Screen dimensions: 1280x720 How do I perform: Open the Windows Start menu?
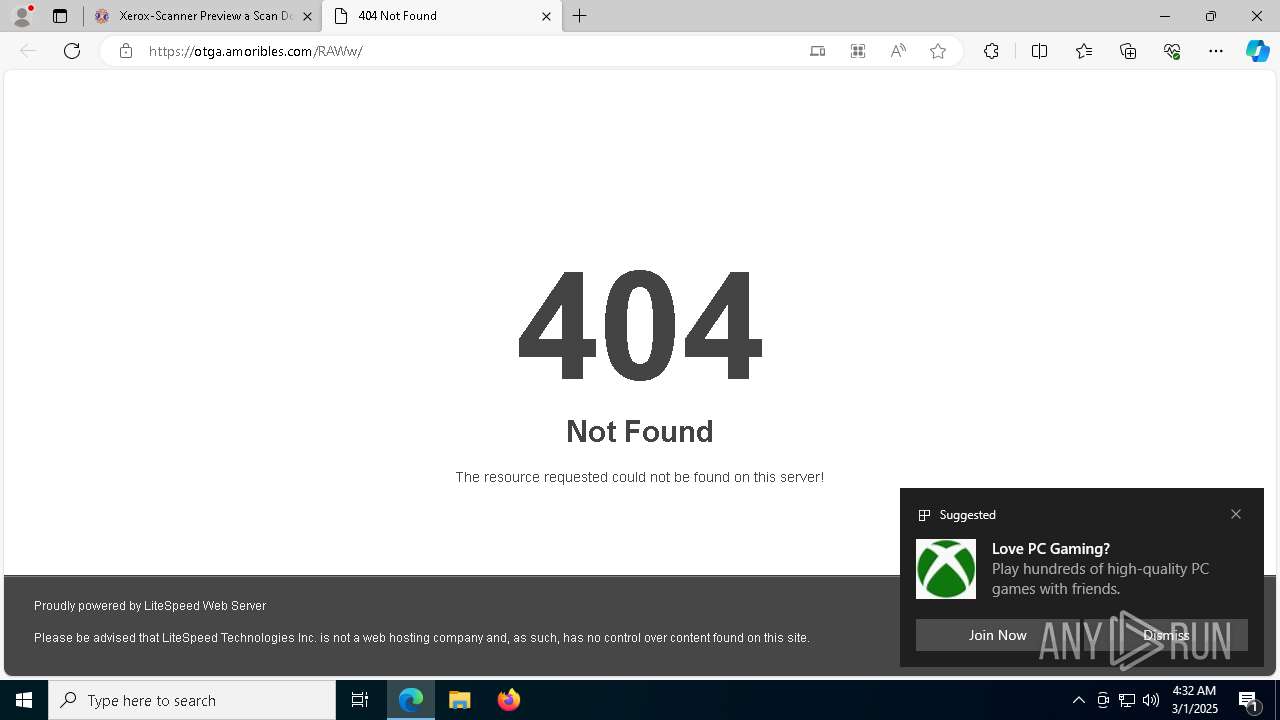[x=24, y=700]
